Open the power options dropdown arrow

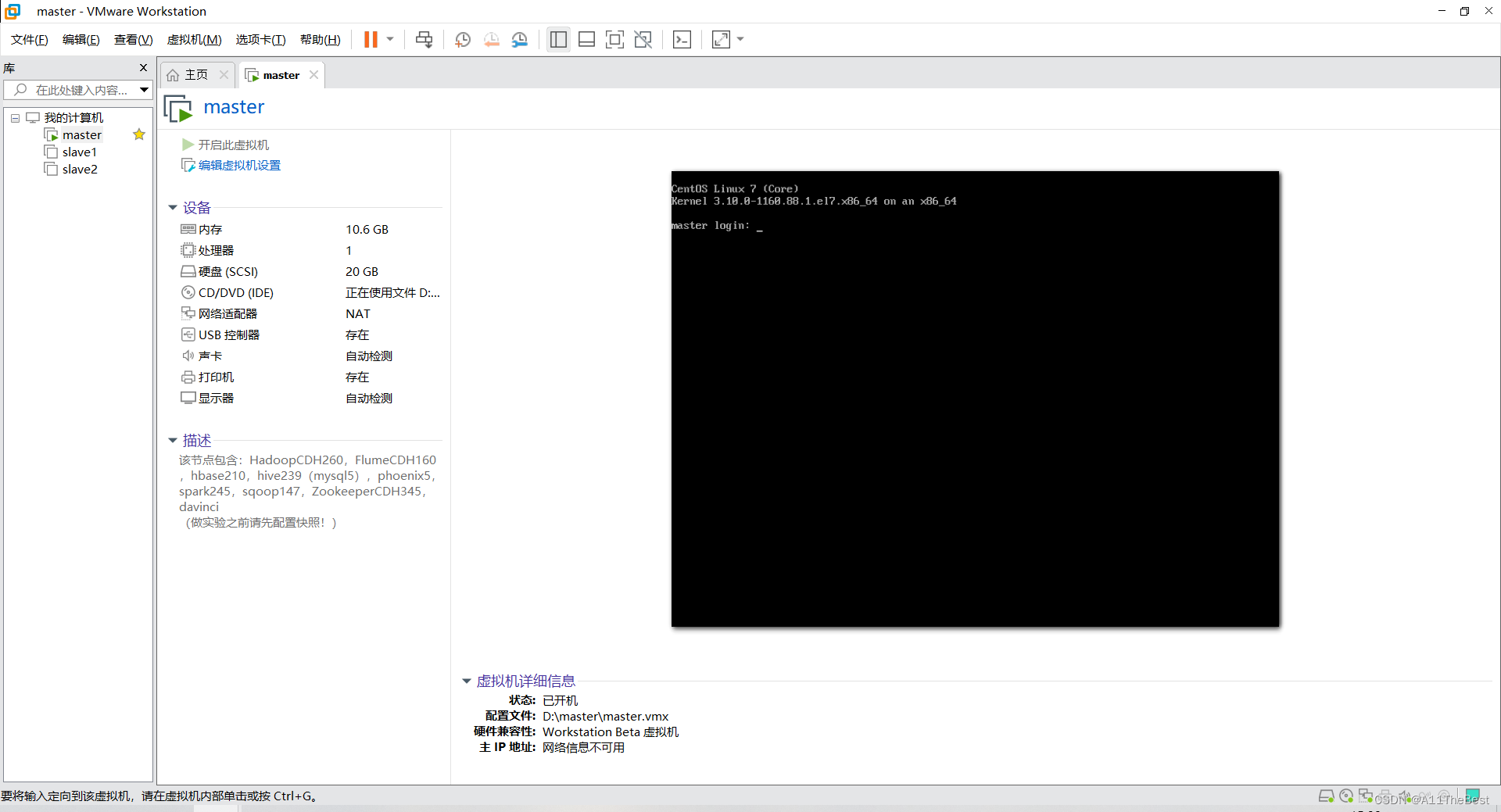click(x=390, y=39)
